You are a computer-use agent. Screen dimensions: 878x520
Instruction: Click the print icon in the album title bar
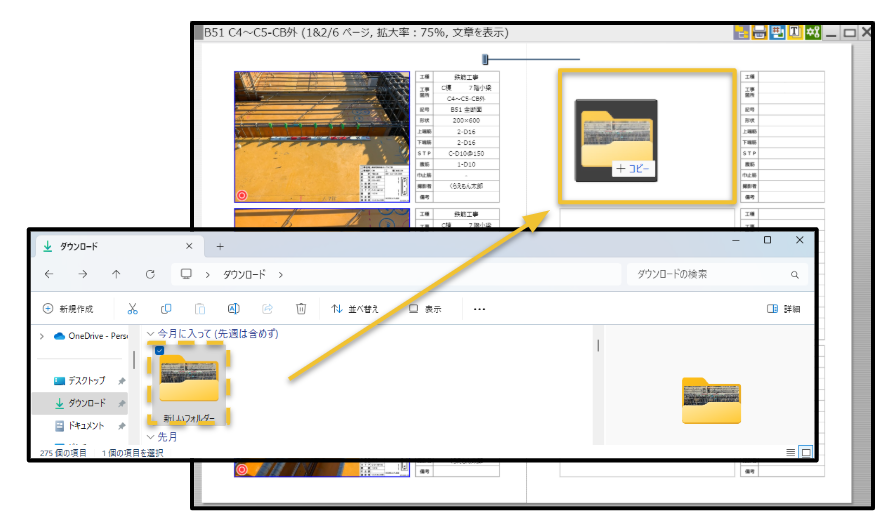point(759,33)
